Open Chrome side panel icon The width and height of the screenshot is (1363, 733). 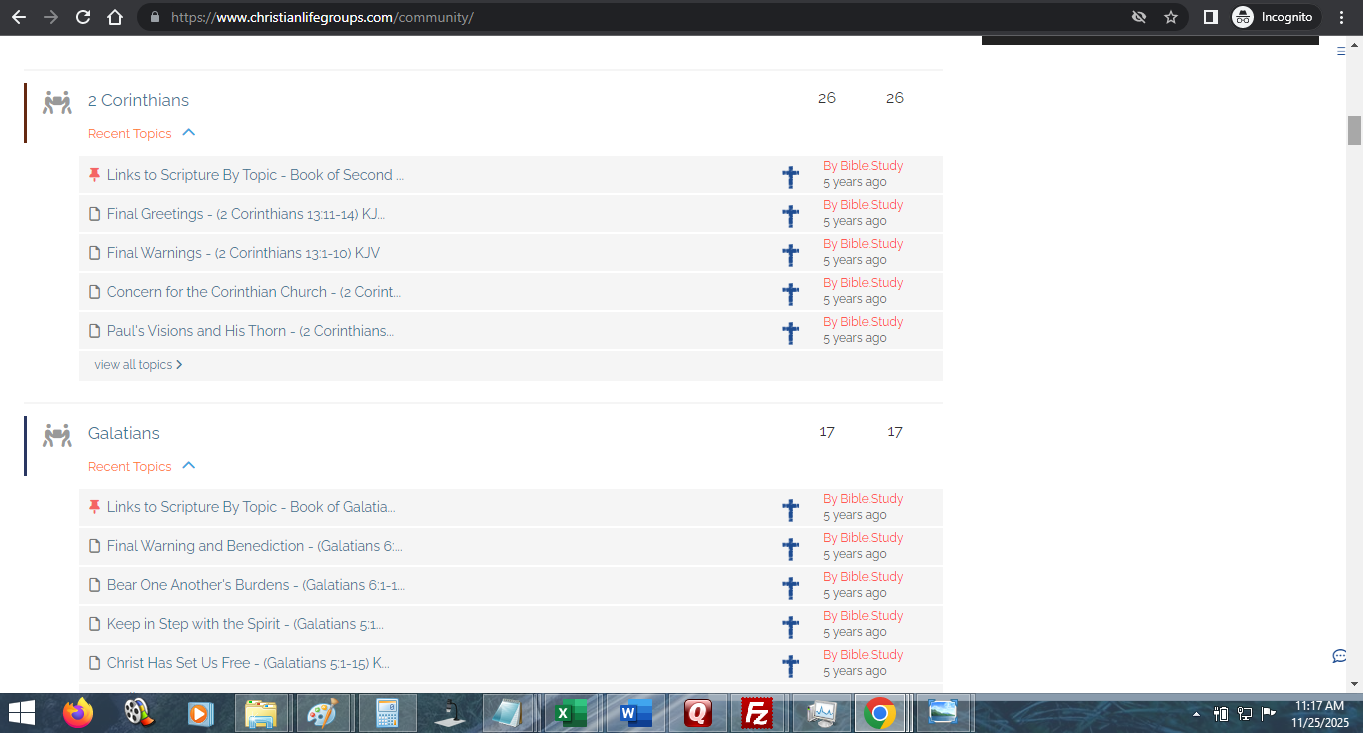point(1210,17)
